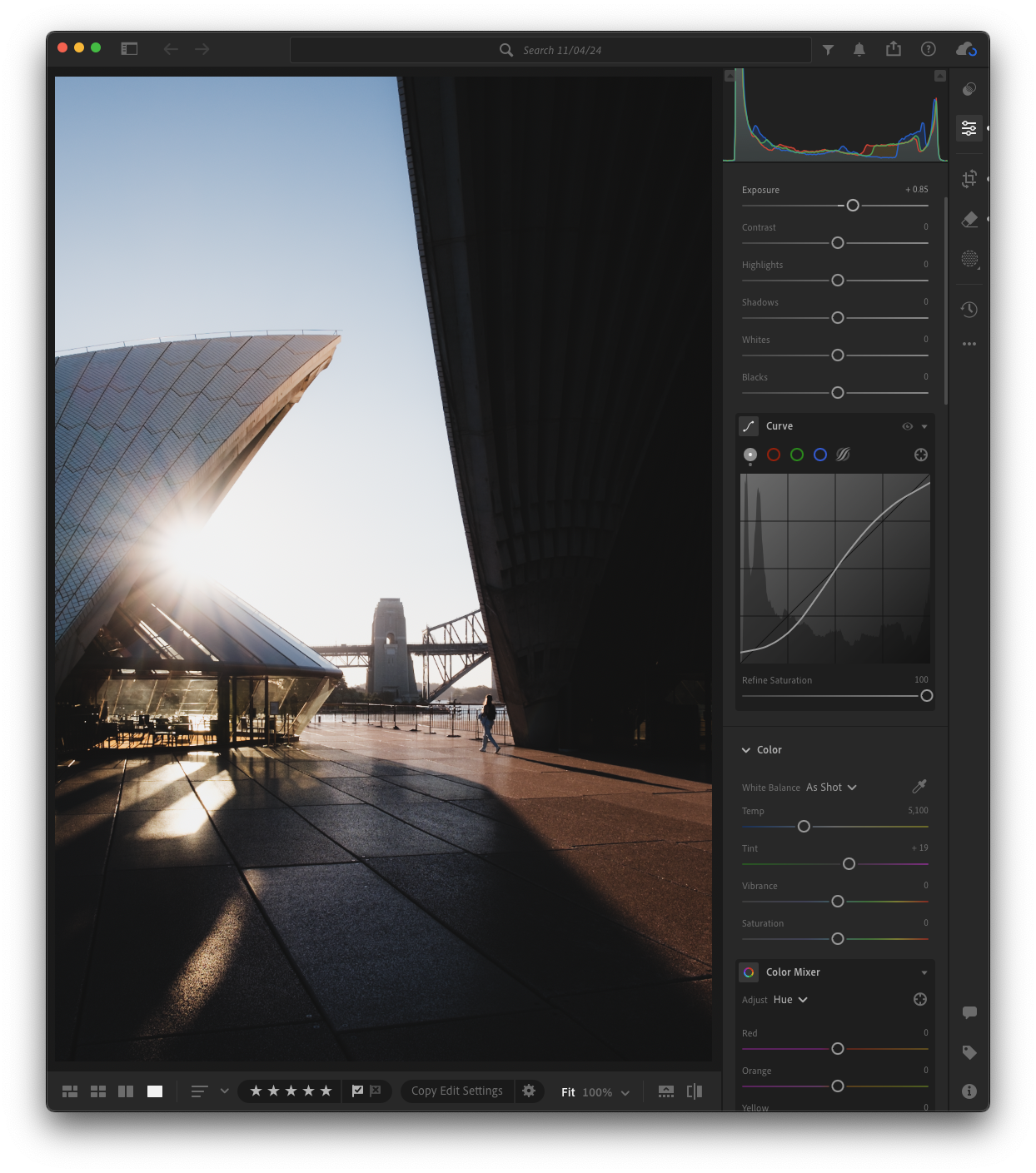Toggle Curve panel visibility eye
Image resolution: width=1036 pixels, height=1173 pixels.
(908, 426)
